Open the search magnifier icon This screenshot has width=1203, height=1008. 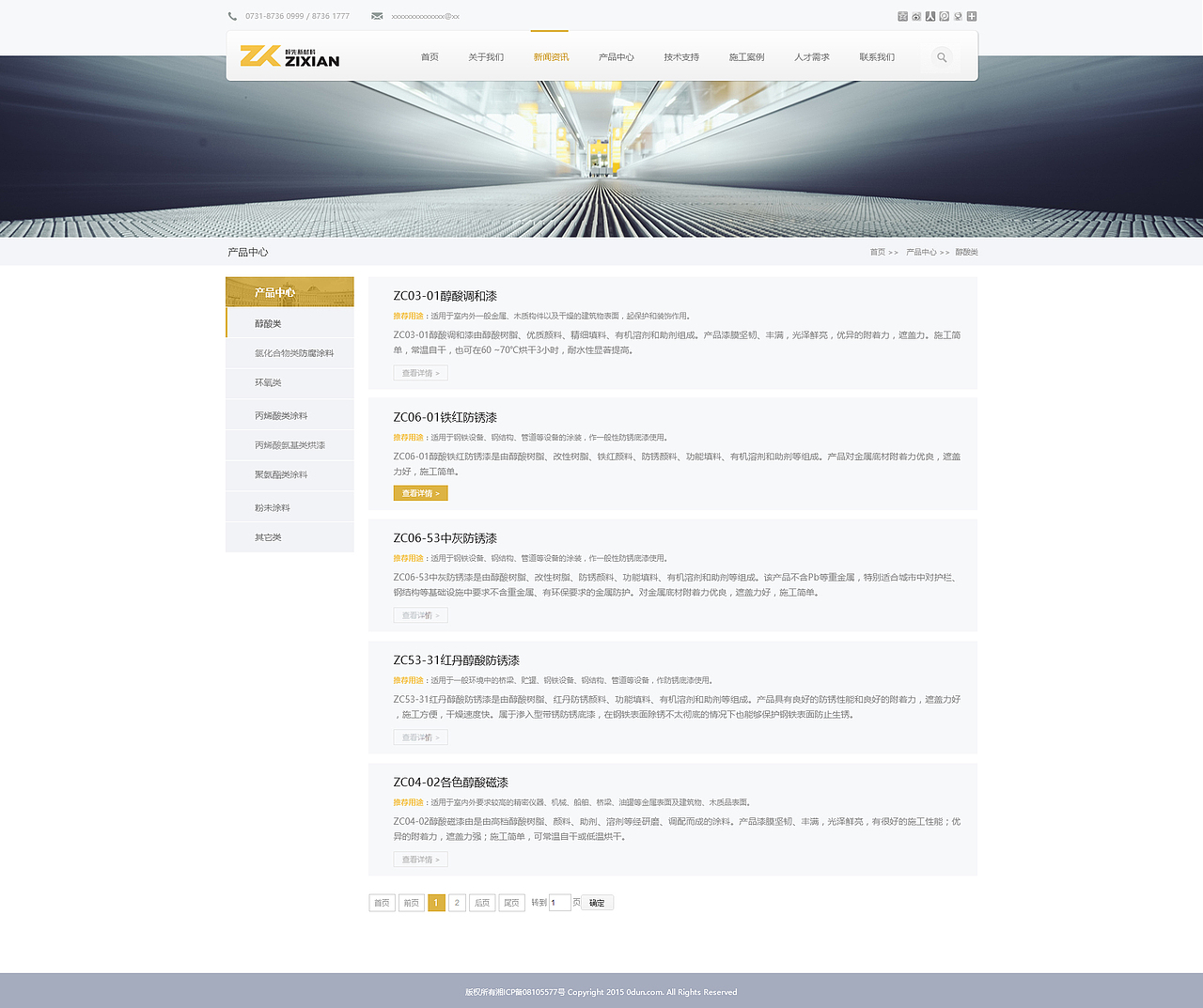[942, 57]
